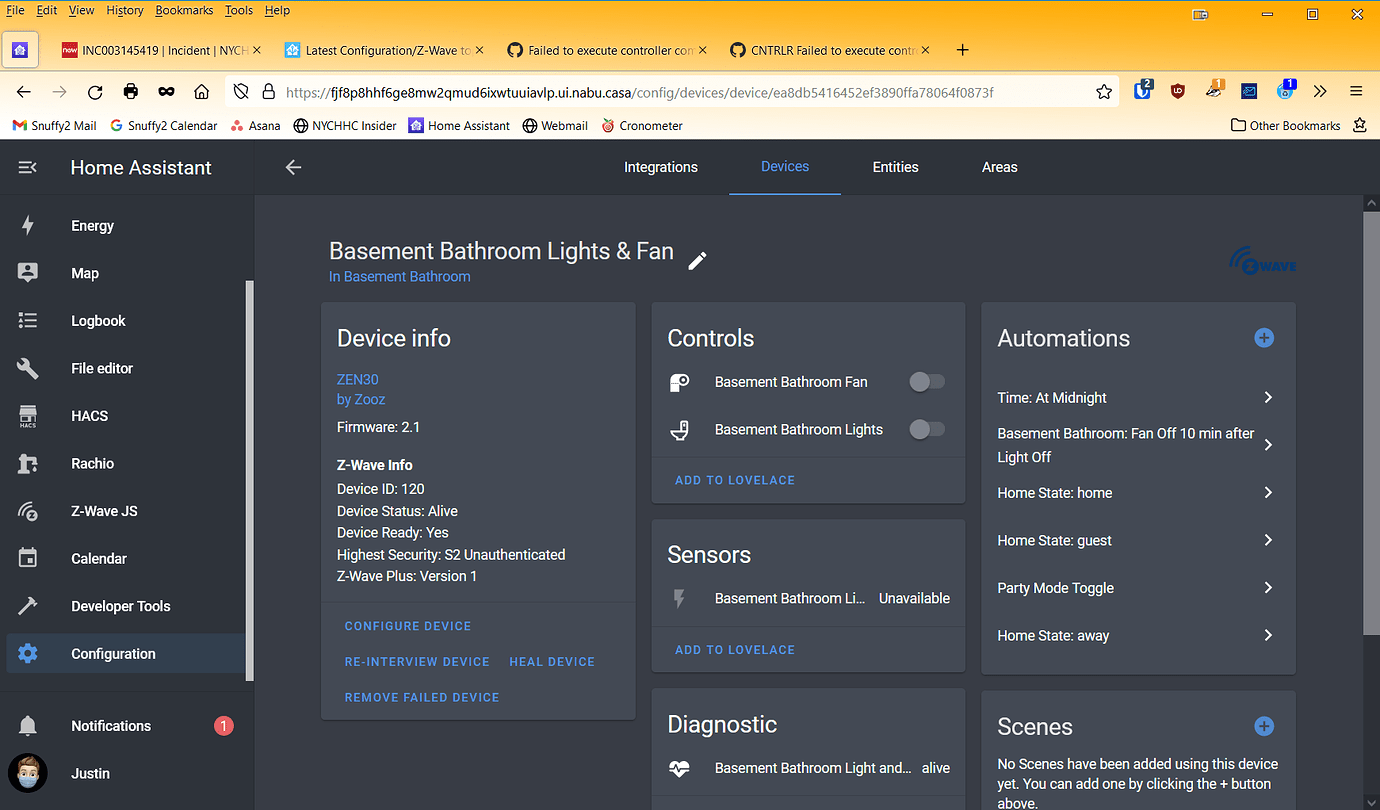Screen dimensions: 1380x810
Task: Click RE-INTERVIEW DEVICE button
Action: pos(417,661)
